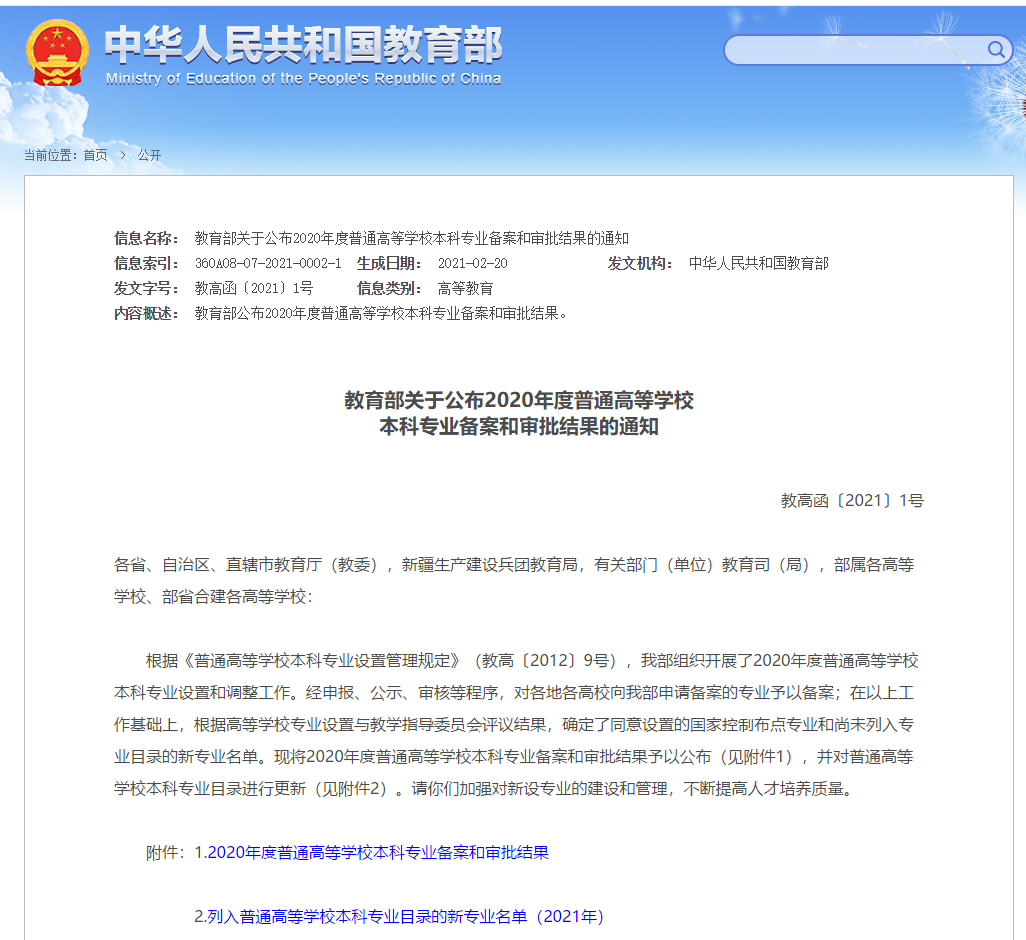
Task: Click the 信息名称 value text
Action: [x=411, y=238]
